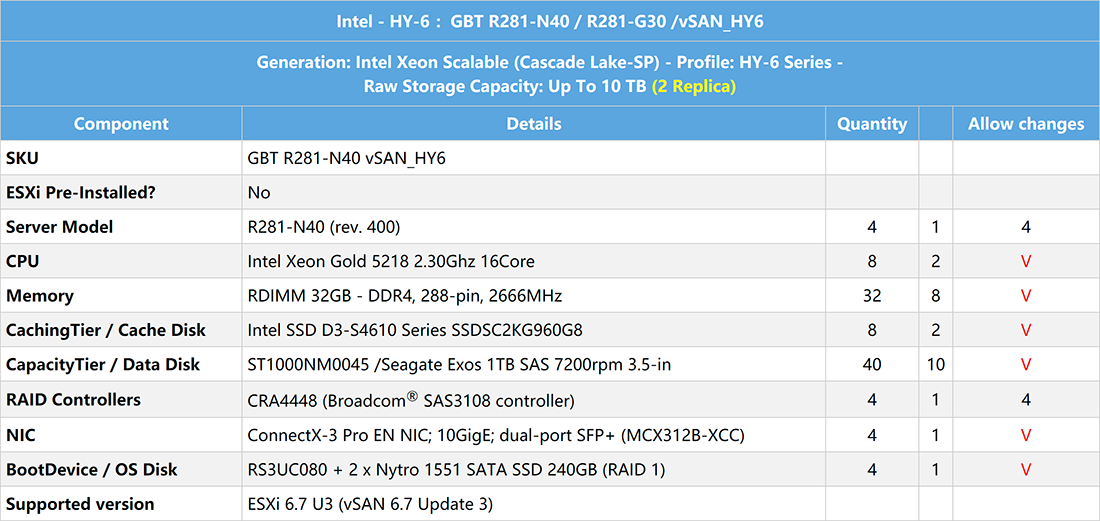Click quantity 40 in the CapacityTier row
1100x521 pixels.
click(x=872, y=365)
